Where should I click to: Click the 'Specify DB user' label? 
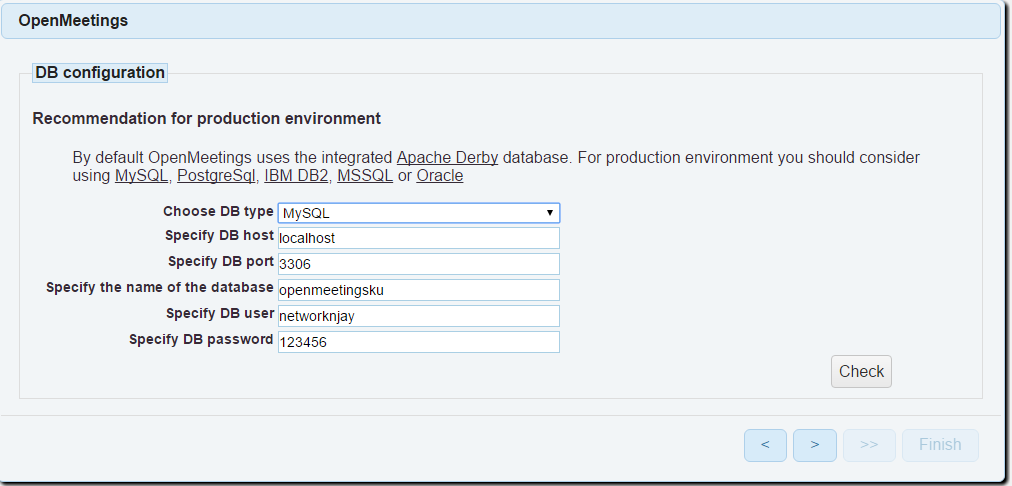click(x=220, y=314)
